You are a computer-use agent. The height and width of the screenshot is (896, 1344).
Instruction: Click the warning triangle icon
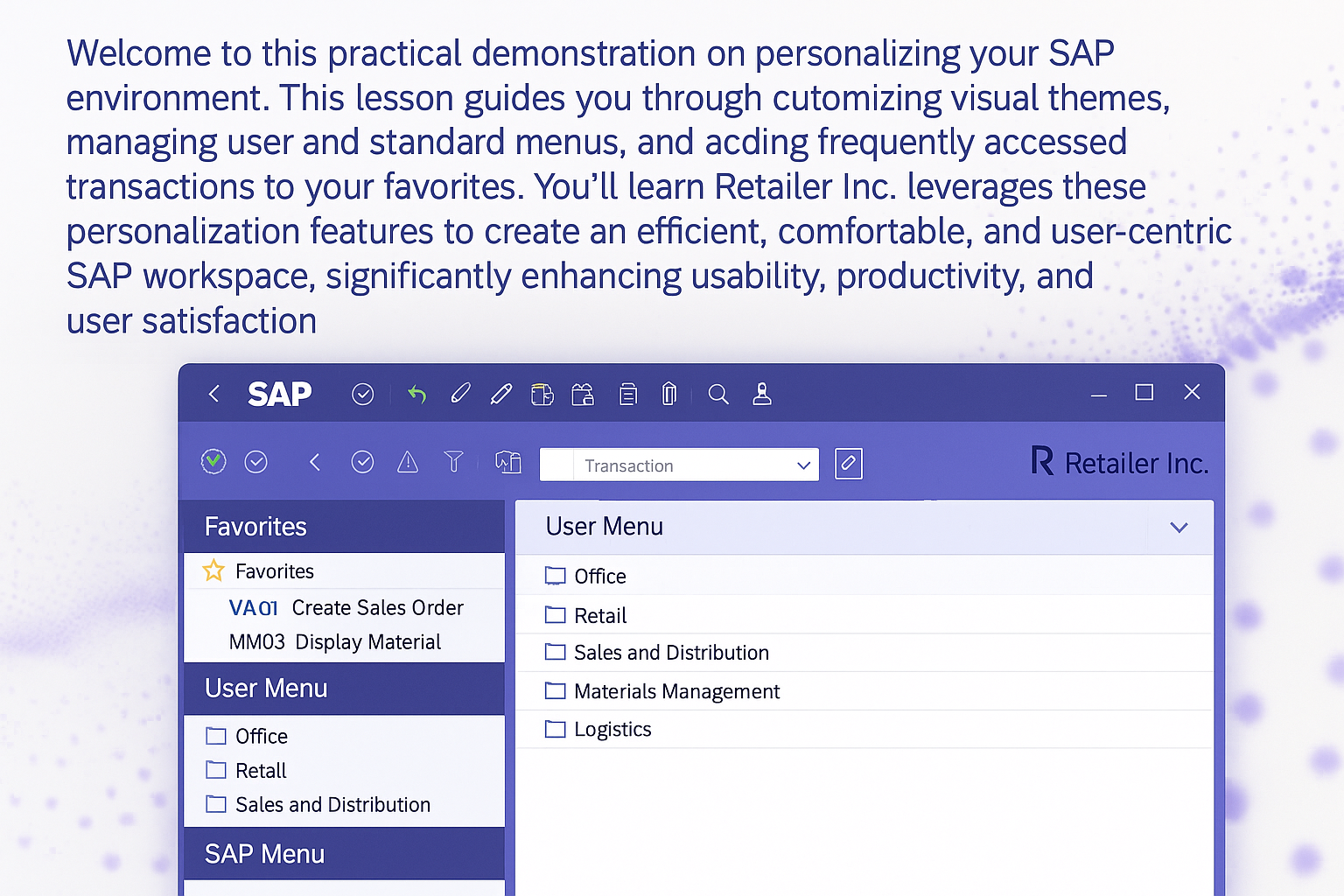(x=408, y=461)
